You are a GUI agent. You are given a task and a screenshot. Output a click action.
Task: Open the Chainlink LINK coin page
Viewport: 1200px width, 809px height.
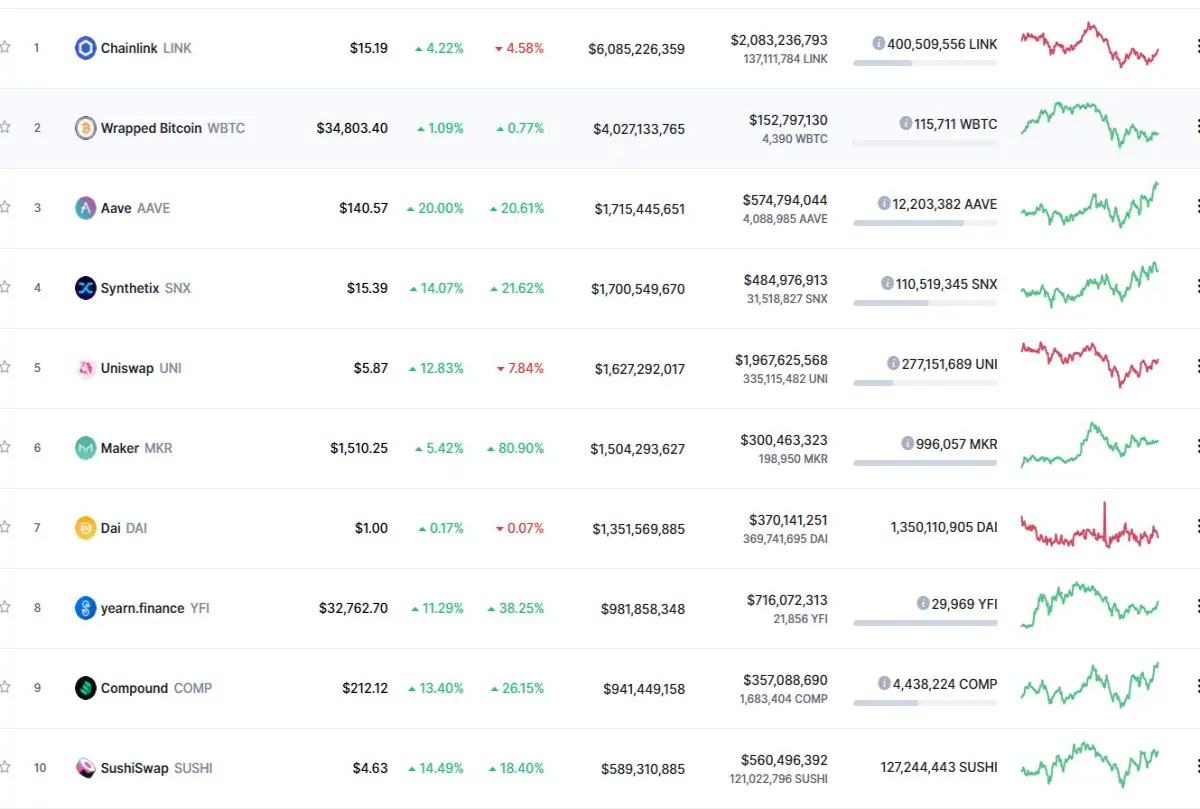(146, 48)
